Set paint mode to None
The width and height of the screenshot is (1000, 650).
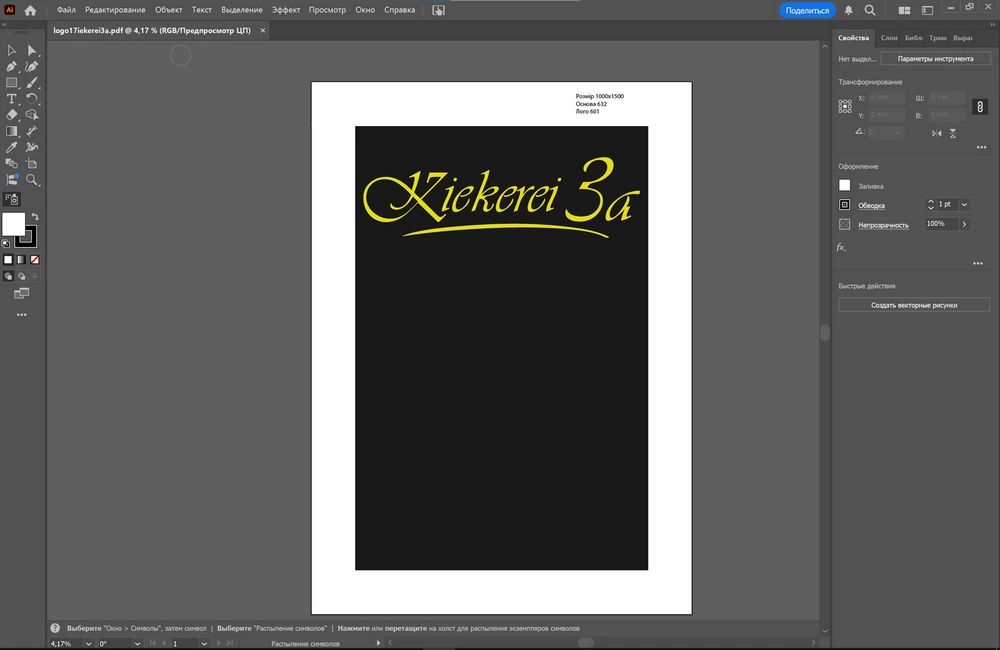tap(35, 260)
